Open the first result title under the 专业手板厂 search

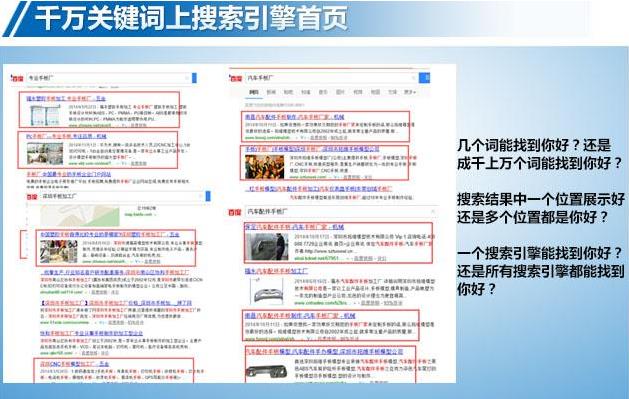pos(66,98)
